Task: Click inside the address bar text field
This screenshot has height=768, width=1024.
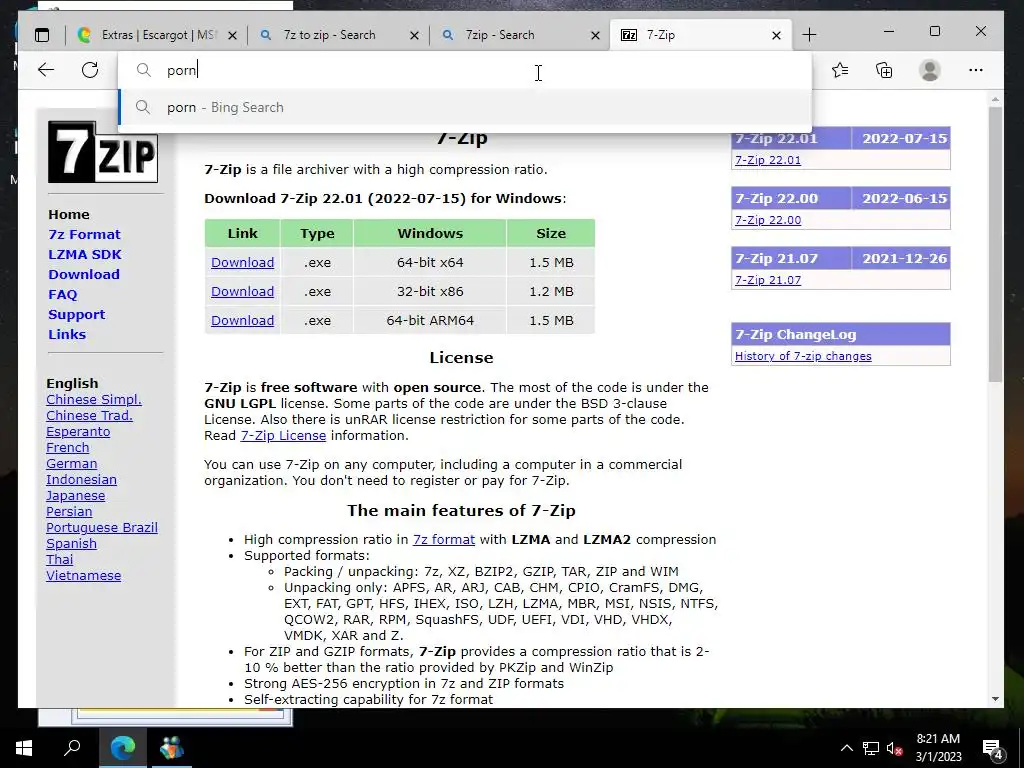Action: [465, 70]
